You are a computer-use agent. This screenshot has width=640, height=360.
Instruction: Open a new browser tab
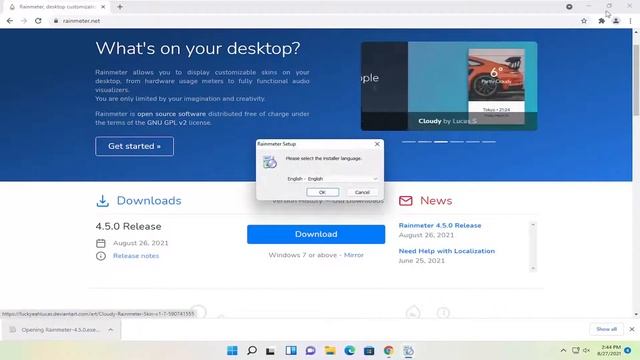120,7
